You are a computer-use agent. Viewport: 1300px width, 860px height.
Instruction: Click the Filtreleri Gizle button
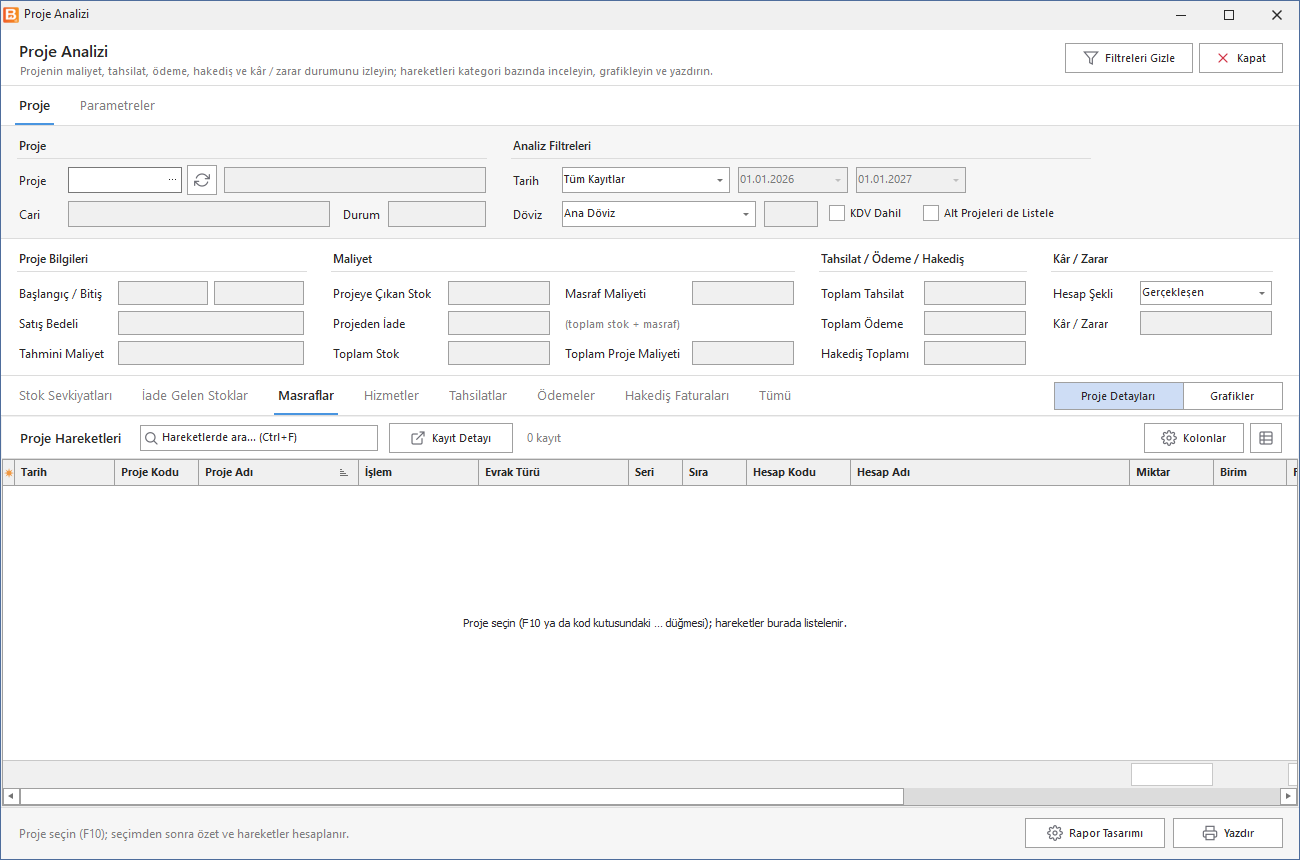tap(1129, 58)
